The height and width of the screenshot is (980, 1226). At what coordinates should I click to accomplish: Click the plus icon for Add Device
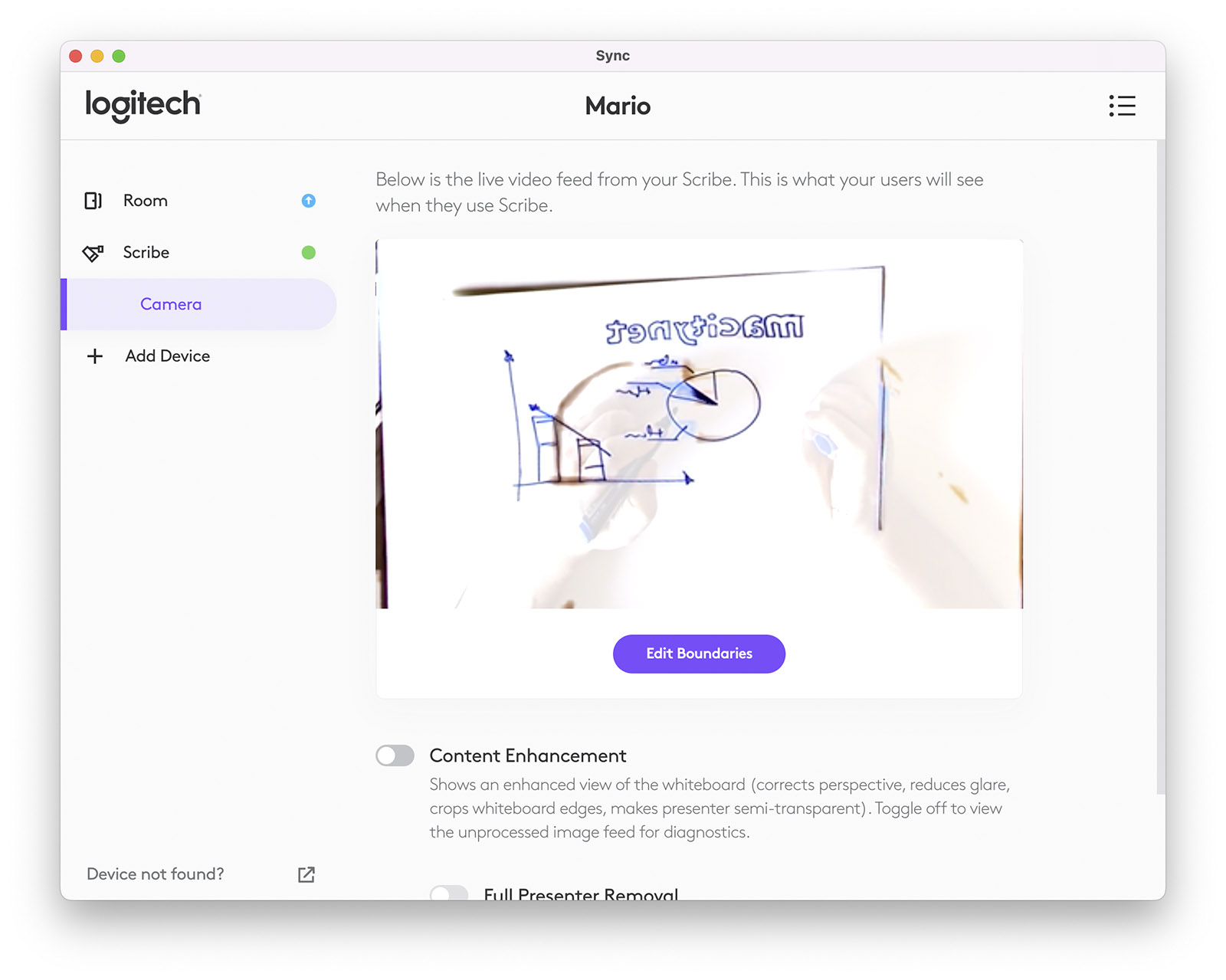point(95,356)
